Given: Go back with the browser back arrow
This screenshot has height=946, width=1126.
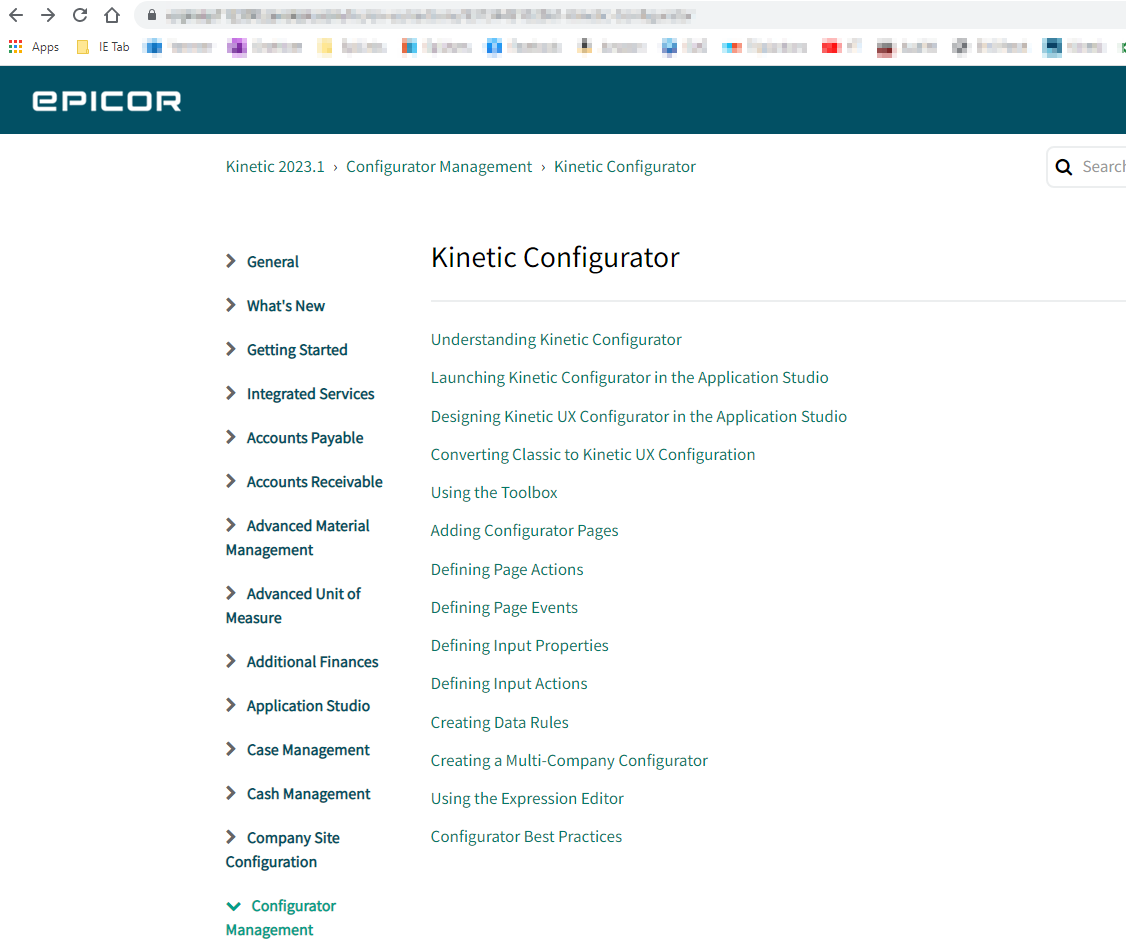Looking at the screenshot, I should pyautogui.click(x=16, y=15).
